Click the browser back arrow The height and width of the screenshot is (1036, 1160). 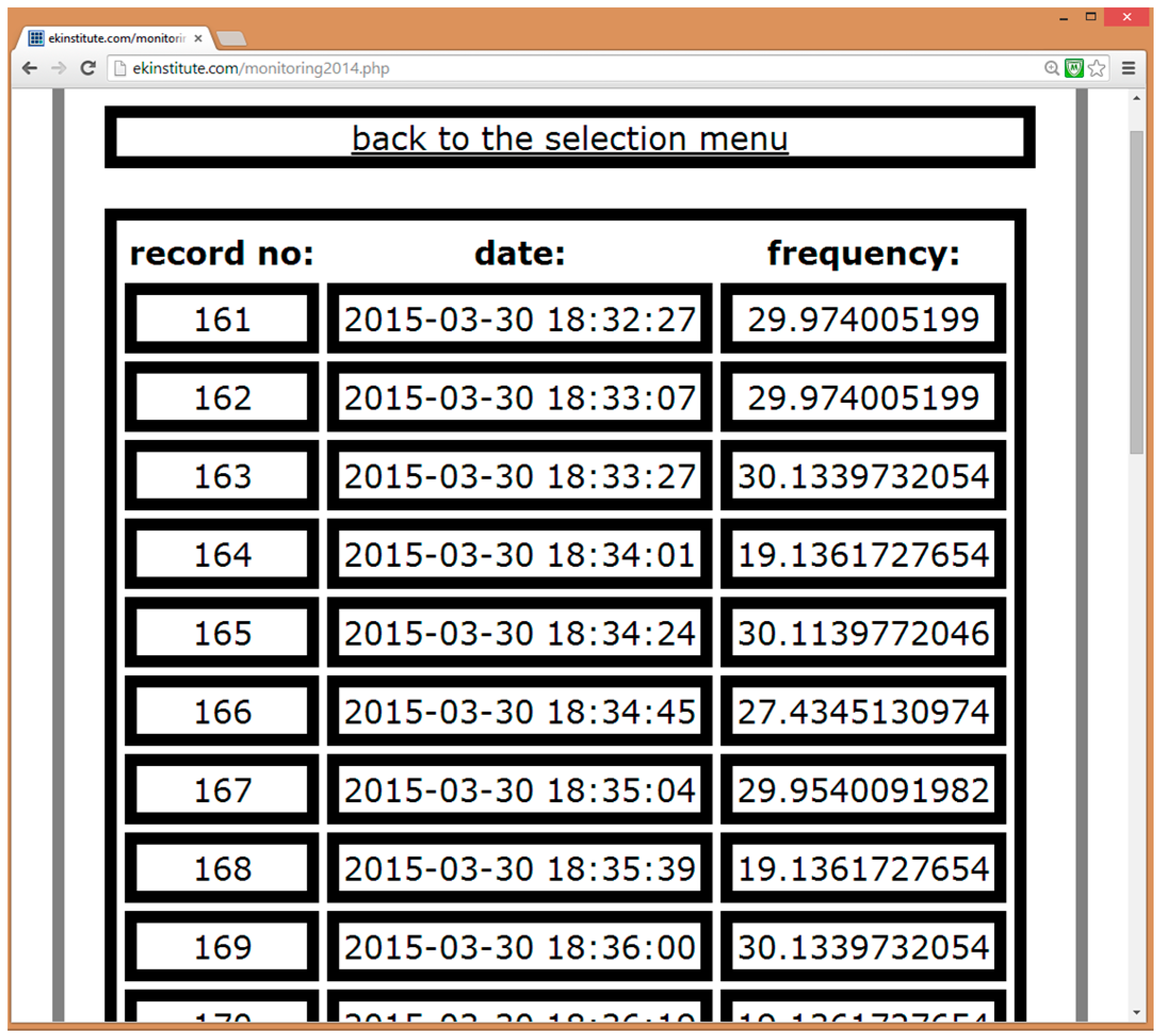pos(30,68)
